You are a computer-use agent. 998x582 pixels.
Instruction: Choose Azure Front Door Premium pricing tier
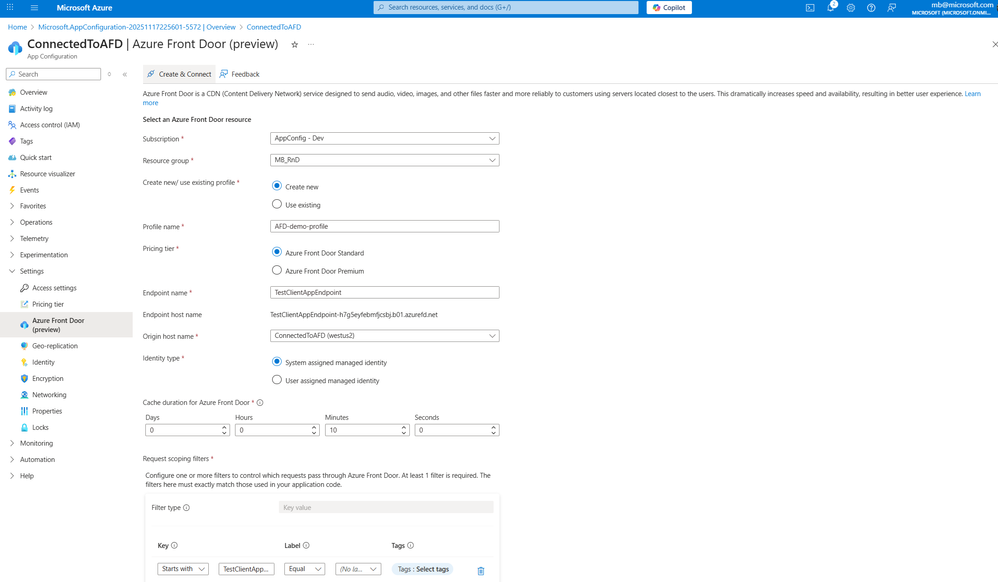277,271
